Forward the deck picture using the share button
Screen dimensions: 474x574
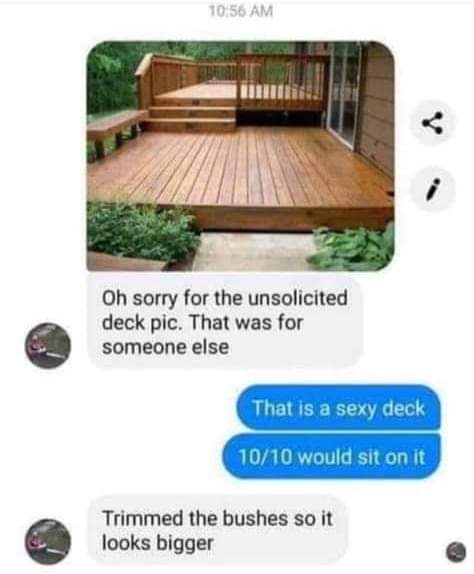[433, 123]
